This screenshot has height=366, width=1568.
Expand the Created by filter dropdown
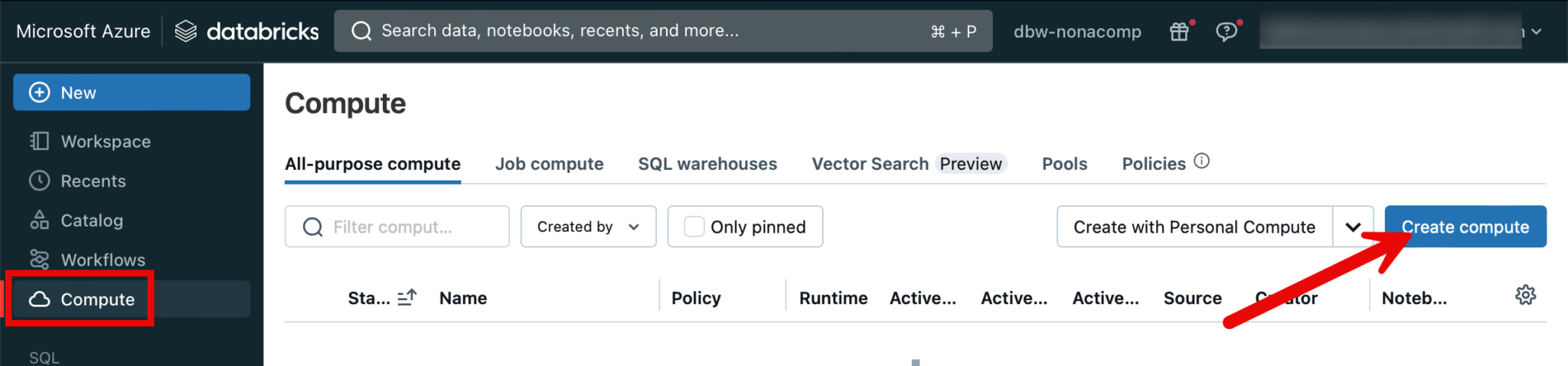[588, 227]
